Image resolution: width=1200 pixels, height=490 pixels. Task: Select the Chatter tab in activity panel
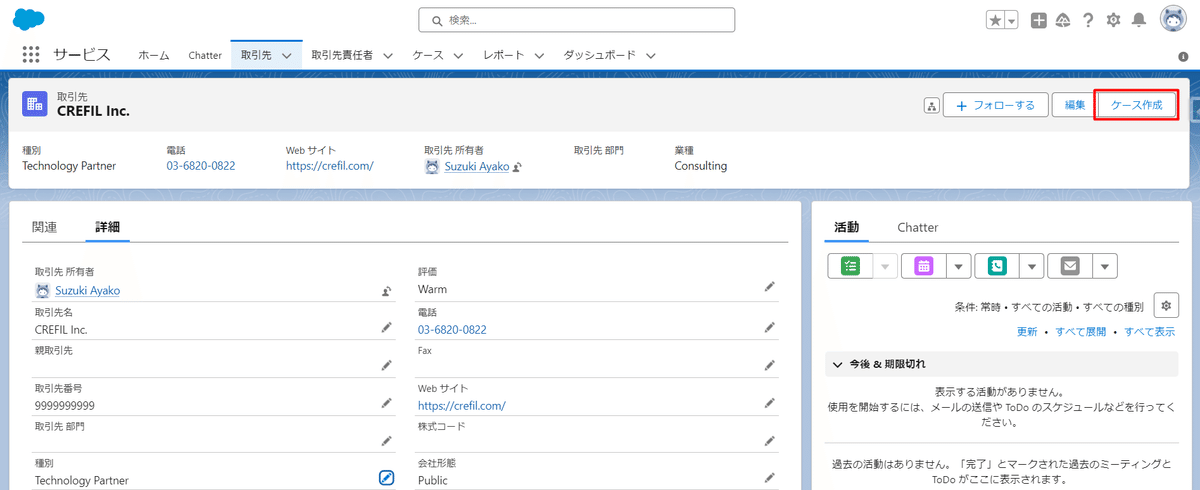pos(918,228)
